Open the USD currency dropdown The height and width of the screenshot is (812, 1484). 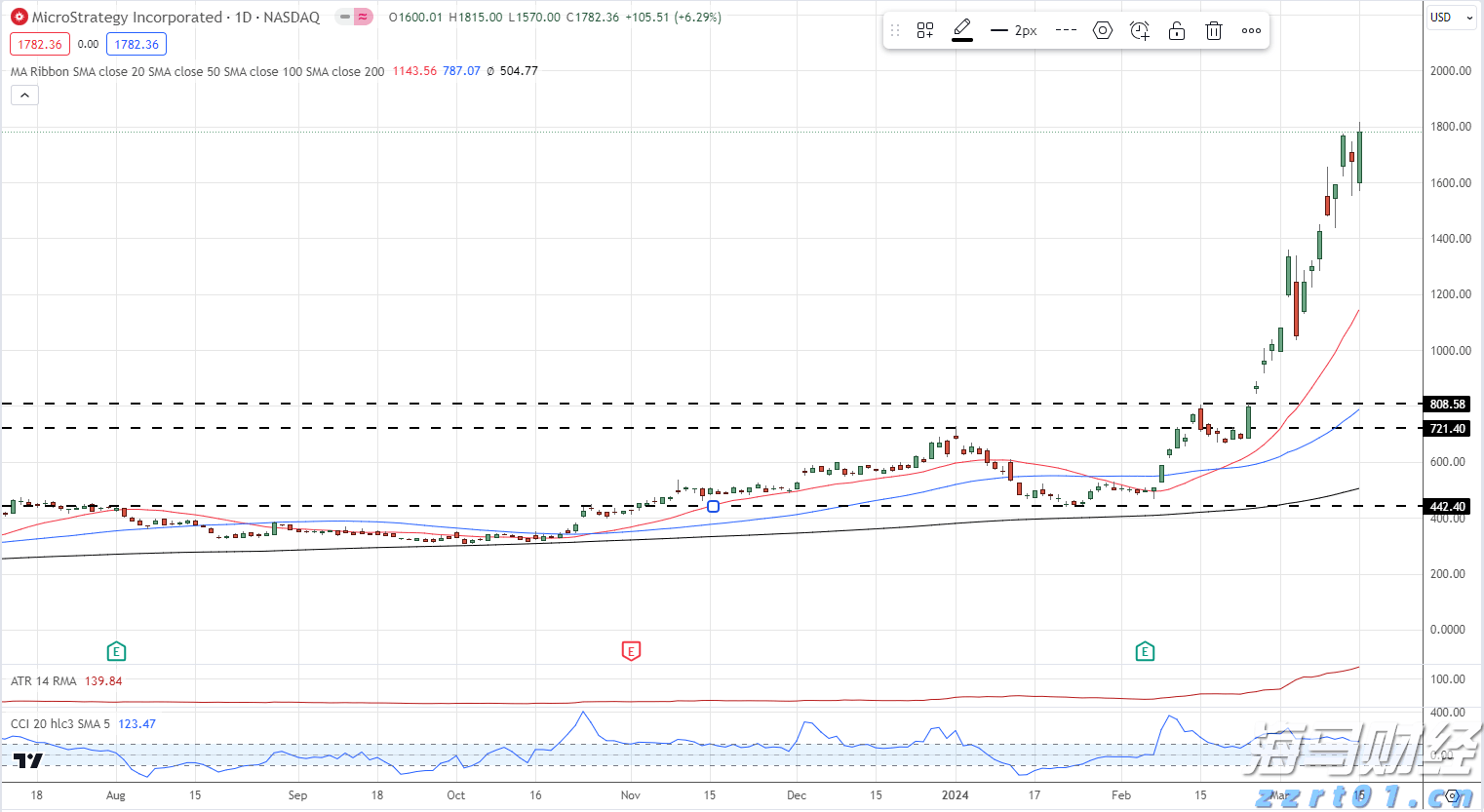[x=1452, y=17]
